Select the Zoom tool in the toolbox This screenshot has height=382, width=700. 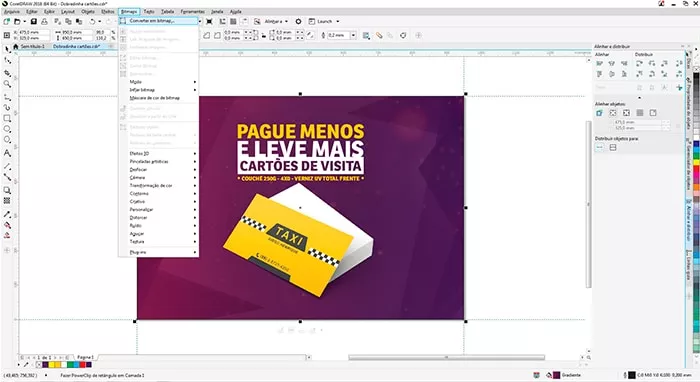click(7, 83)
